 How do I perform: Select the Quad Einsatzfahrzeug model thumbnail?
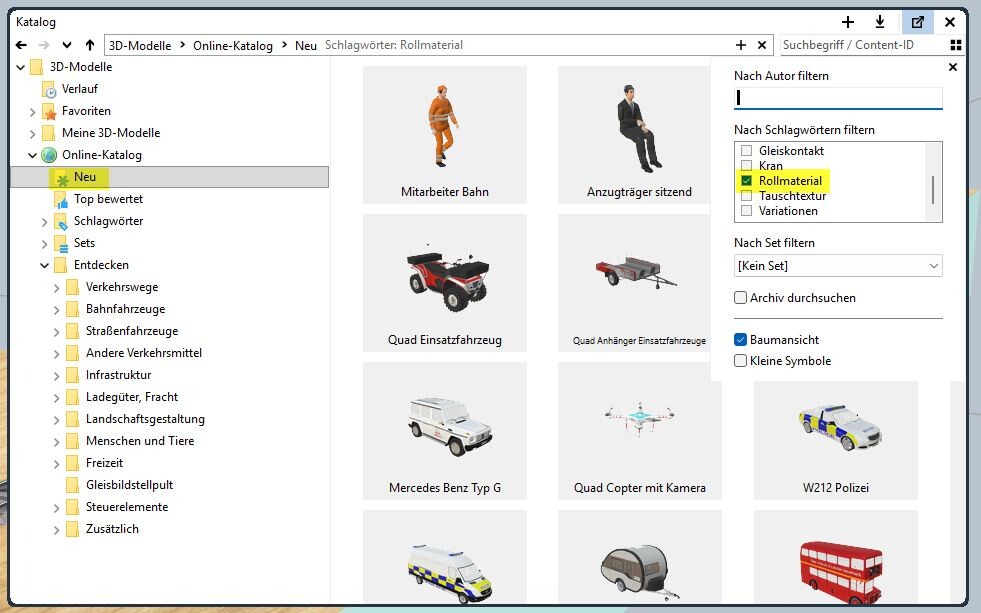coord(445,282)
